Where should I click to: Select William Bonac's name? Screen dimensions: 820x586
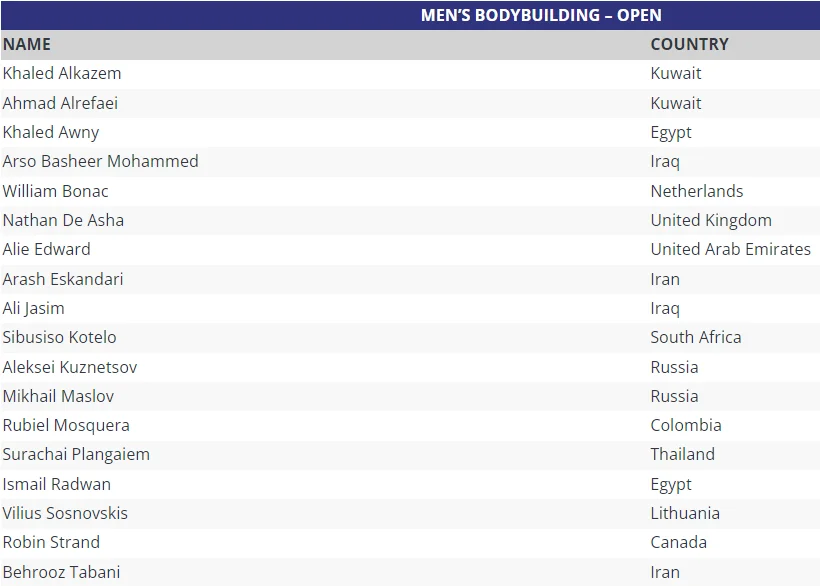click(x=56, y=191)
